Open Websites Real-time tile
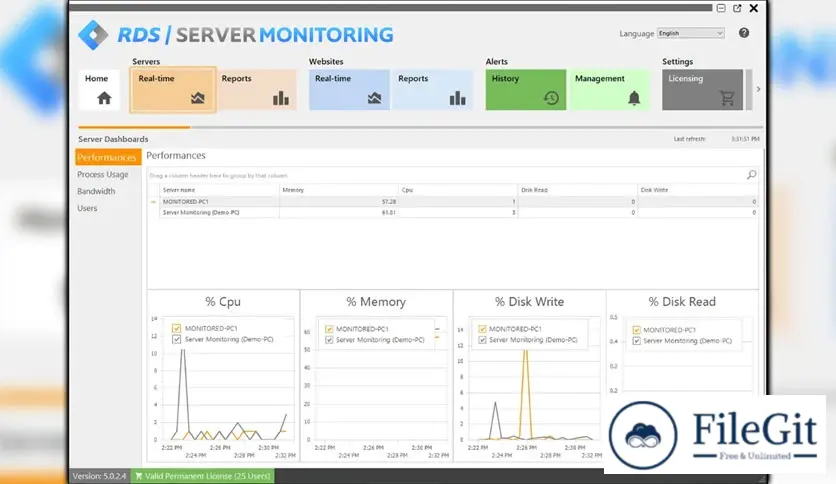Viewport: 836px width, 484px height. click(349, 90)
